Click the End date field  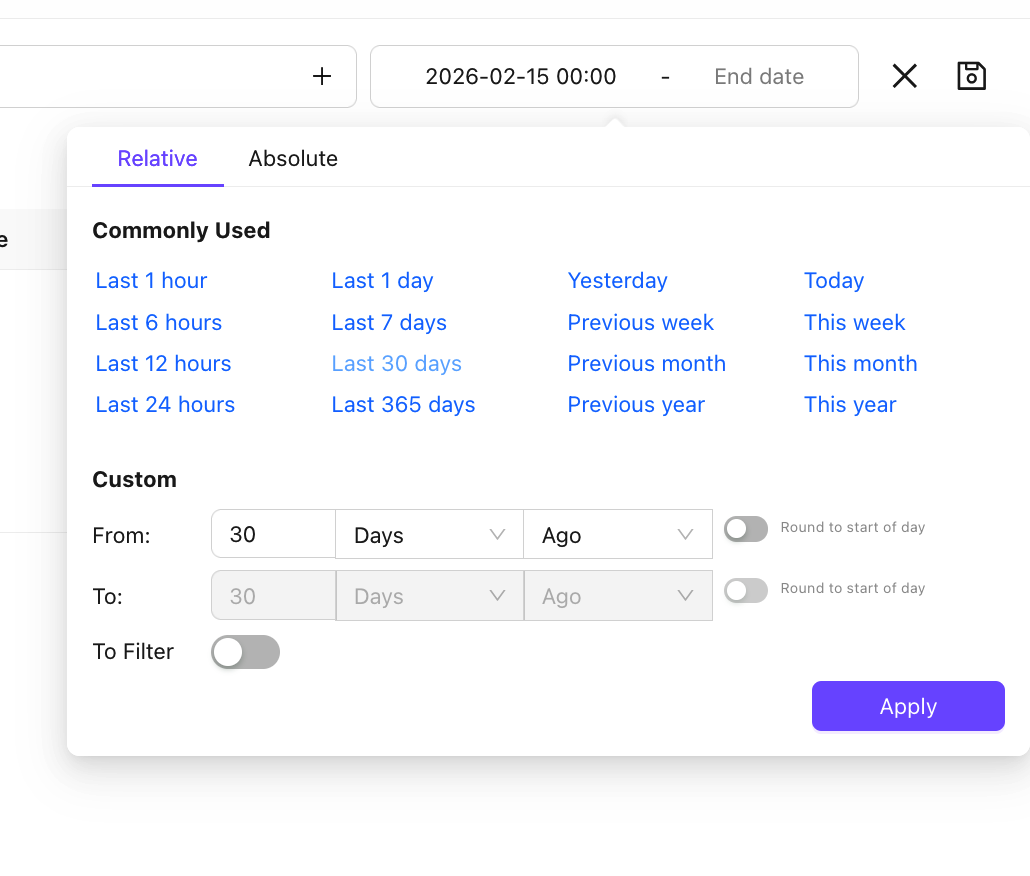(x=758, y=77)
